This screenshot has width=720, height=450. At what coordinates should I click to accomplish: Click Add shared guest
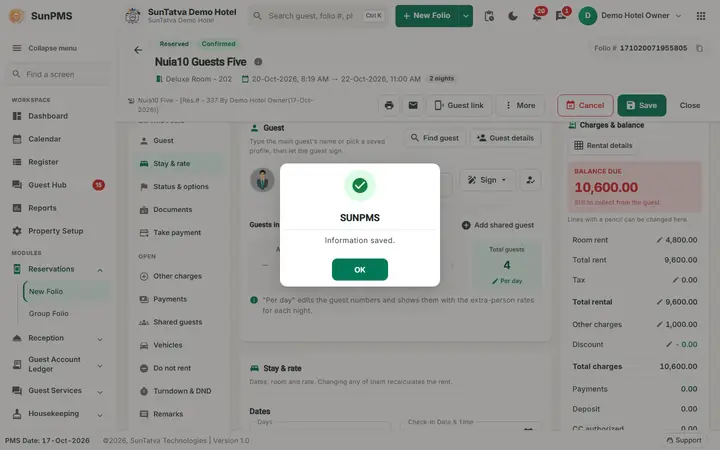498,225
